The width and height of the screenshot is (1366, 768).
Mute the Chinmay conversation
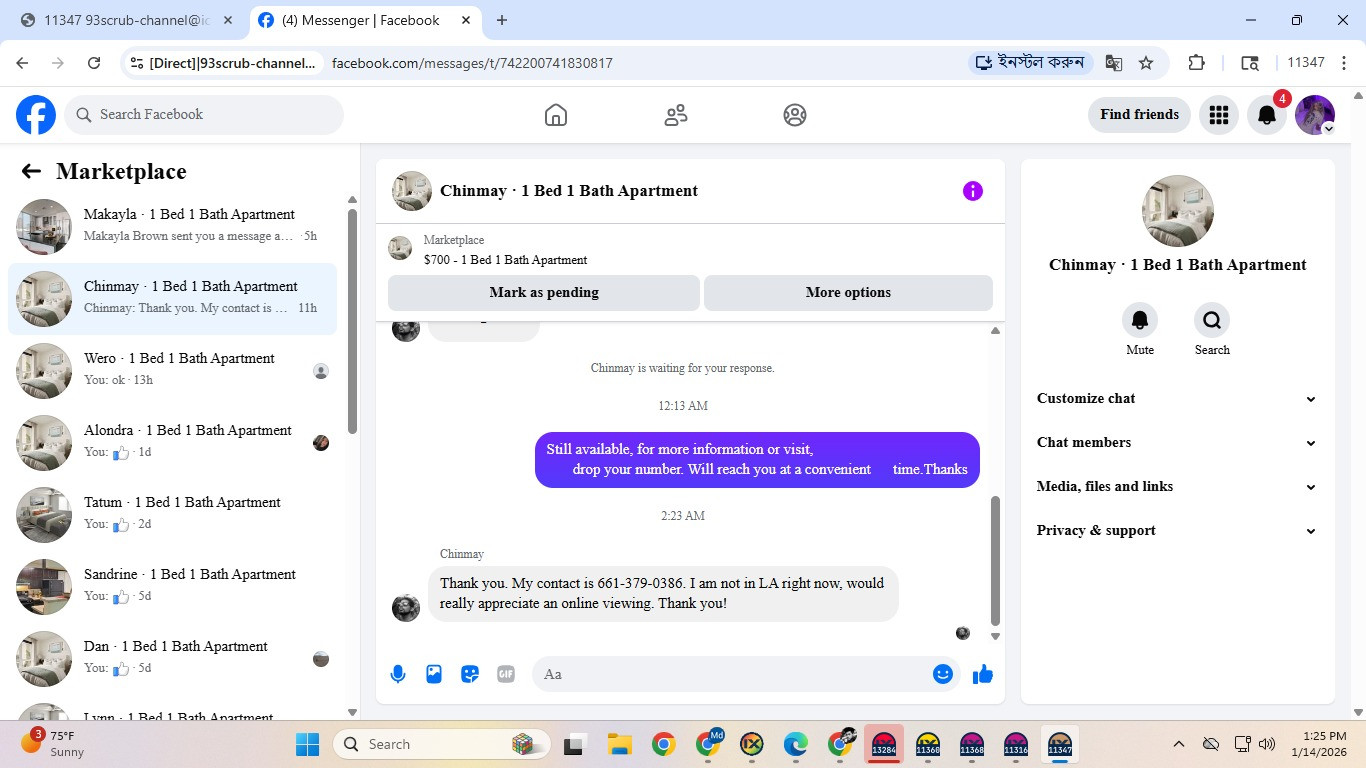[x=1140, y=320]
